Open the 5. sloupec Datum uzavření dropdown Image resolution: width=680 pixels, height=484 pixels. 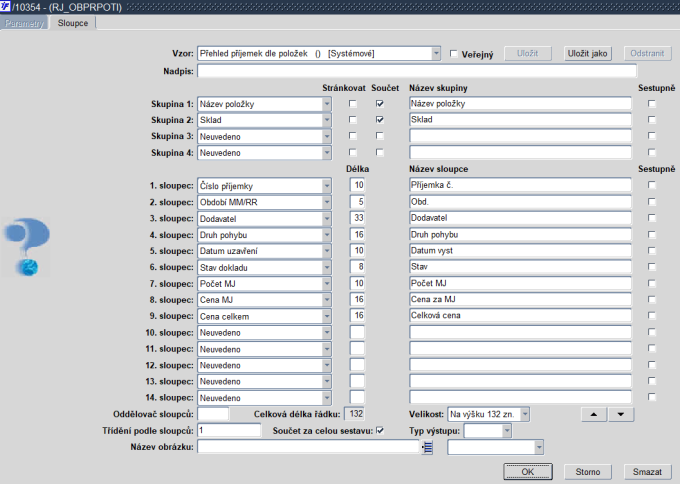327,251
